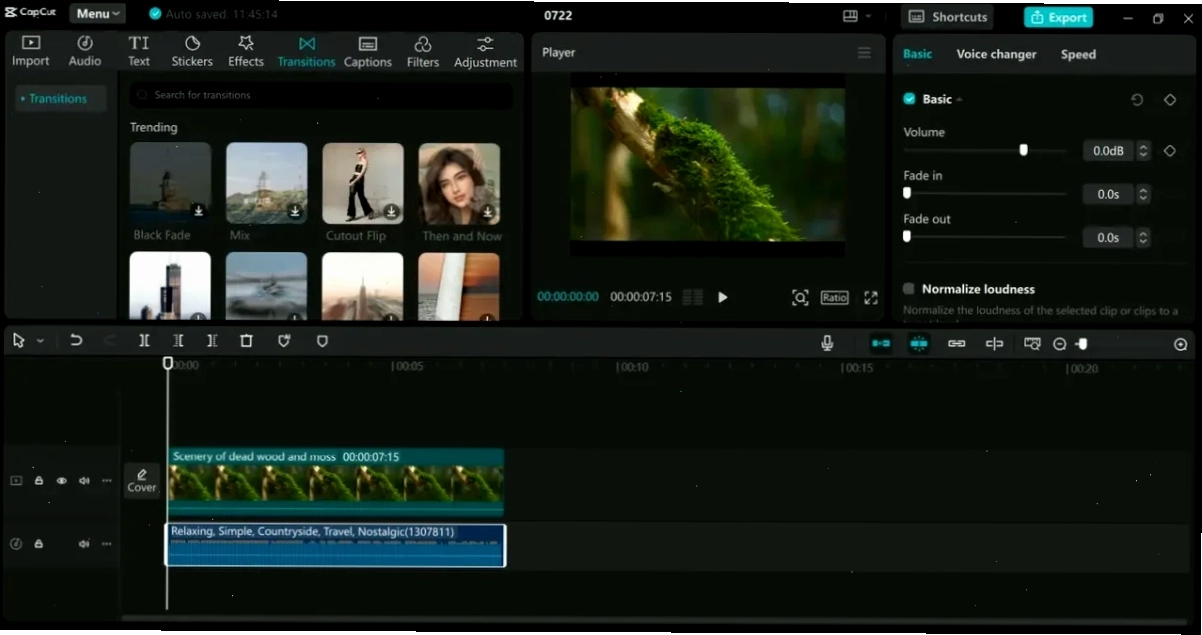Screen dimensions: 1202x635
Task: Split the clip at the playhead
Action: click(144, 341)
